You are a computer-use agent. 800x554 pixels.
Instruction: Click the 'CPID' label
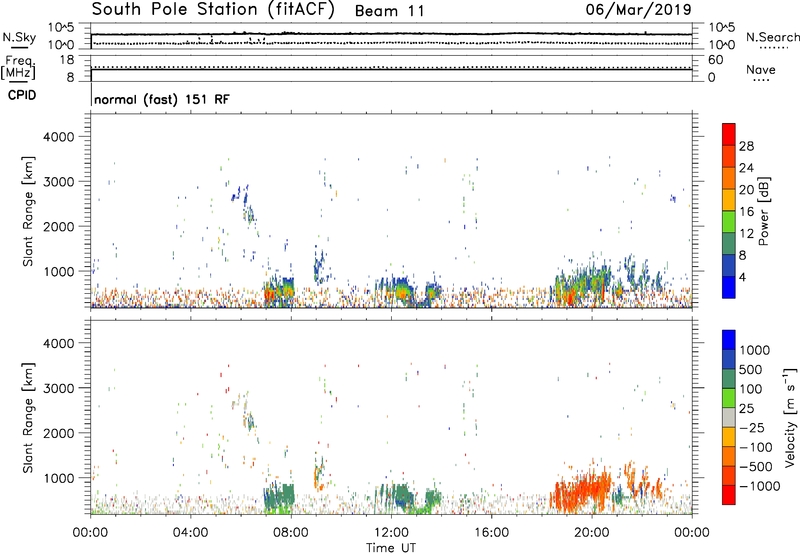tap(22, 95)
